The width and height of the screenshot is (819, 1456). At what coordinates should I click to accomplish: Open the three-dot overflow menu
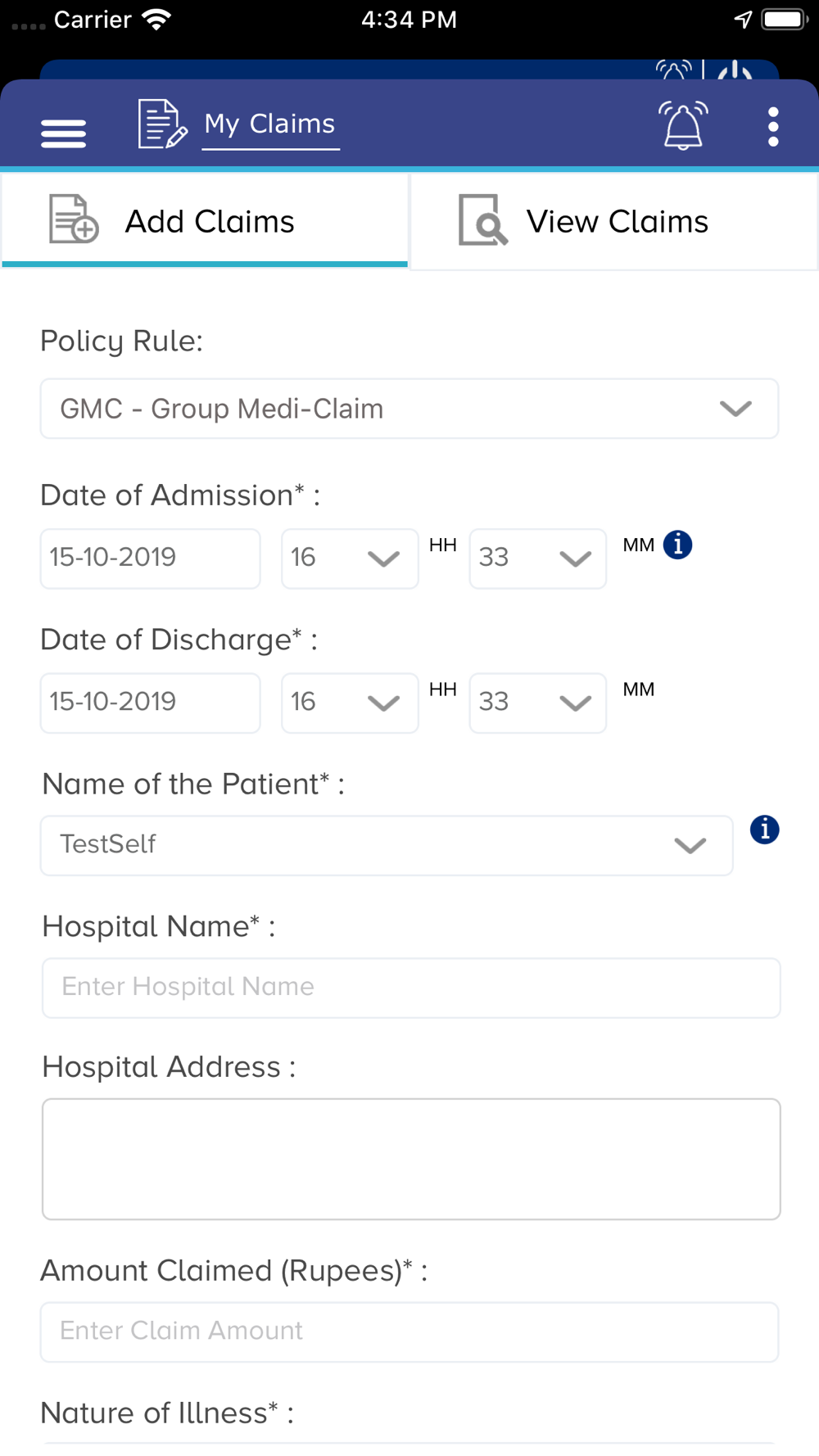(773, 127)
